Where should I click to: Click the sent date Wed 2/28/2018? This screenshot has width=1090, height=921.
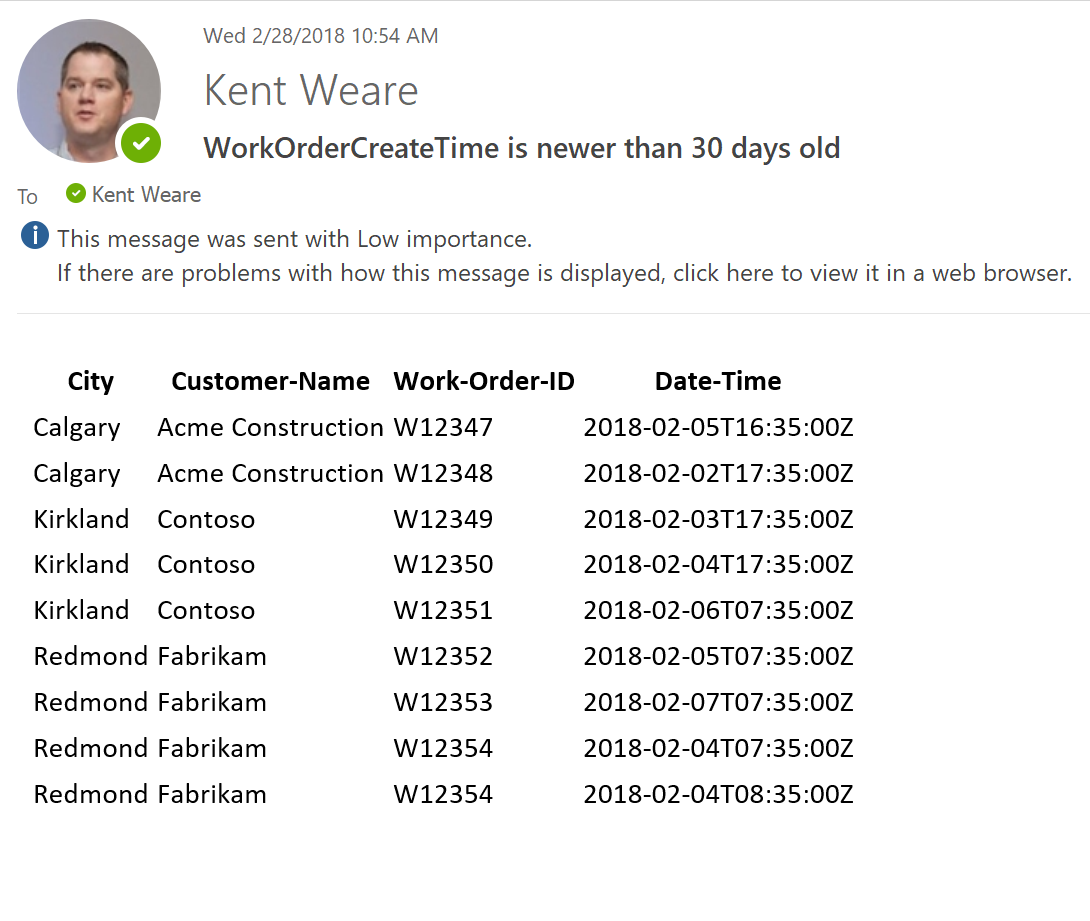coord(320,36)
